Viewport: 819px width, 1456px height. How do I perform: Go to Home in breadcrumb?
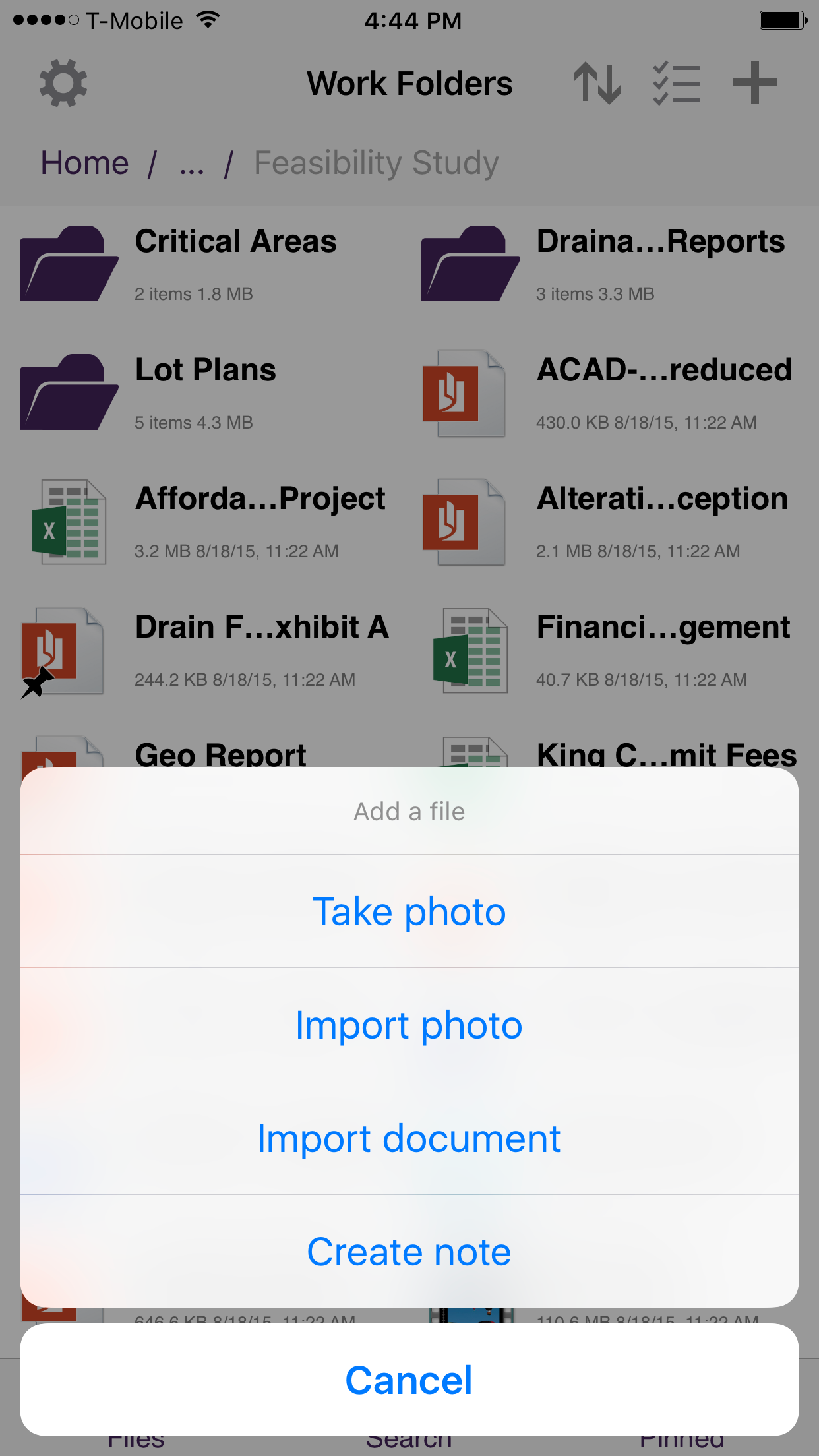tap(84, 163)
